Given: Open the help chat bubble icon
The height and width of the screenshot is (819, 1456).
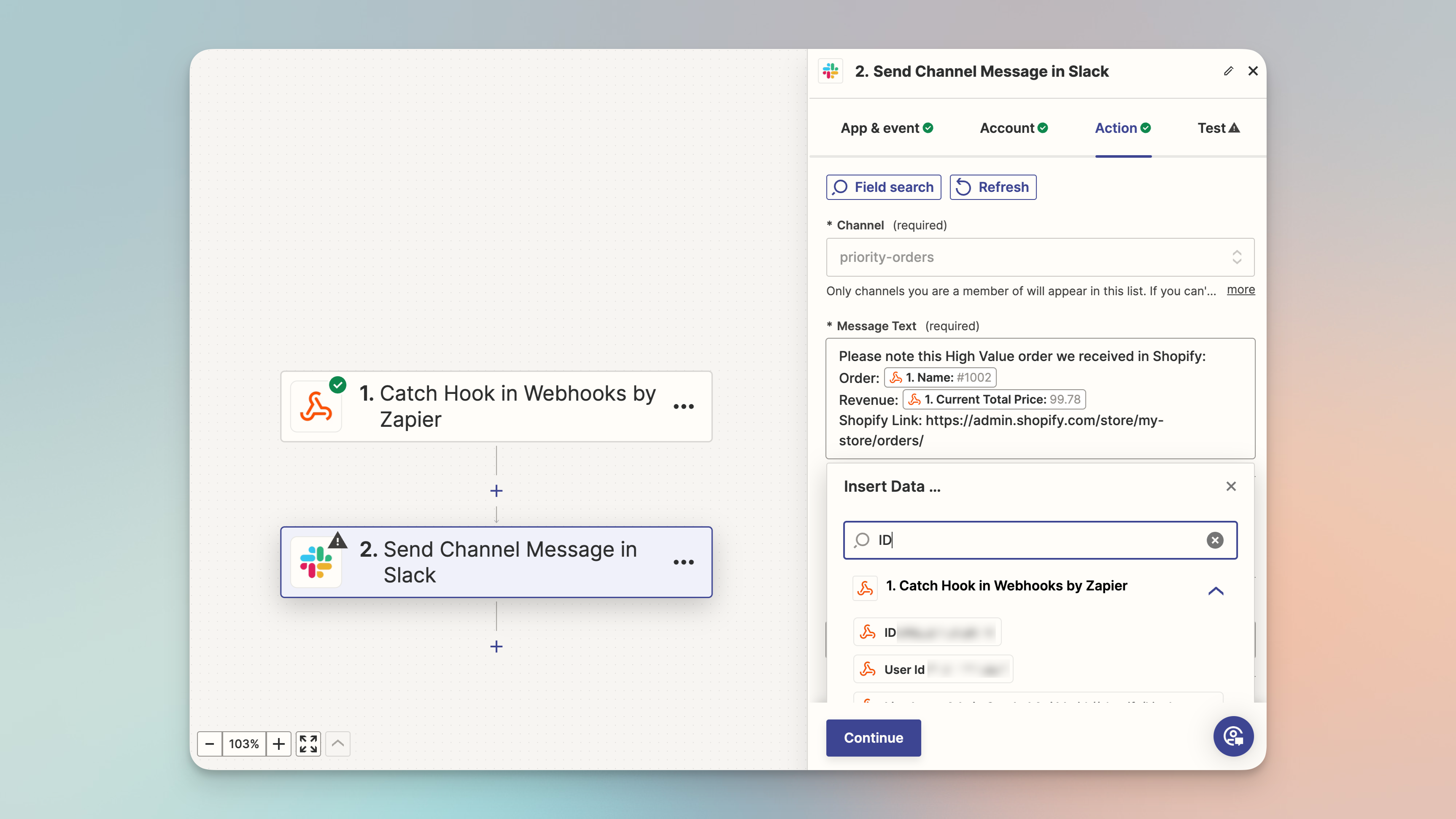Looking at the screenshot, I should coord(1233,736).
